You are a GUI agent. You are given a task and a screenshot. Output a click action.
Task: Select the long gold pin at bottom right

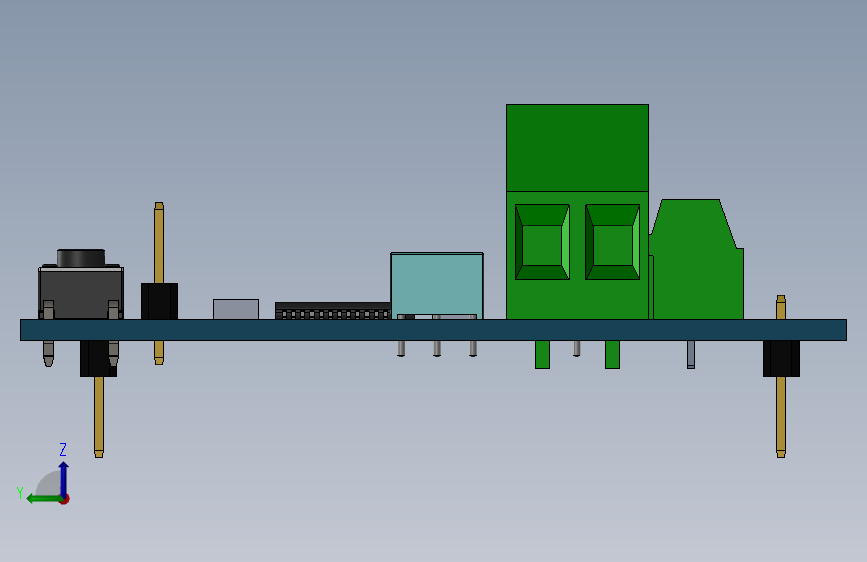click(x=781, y=417)
